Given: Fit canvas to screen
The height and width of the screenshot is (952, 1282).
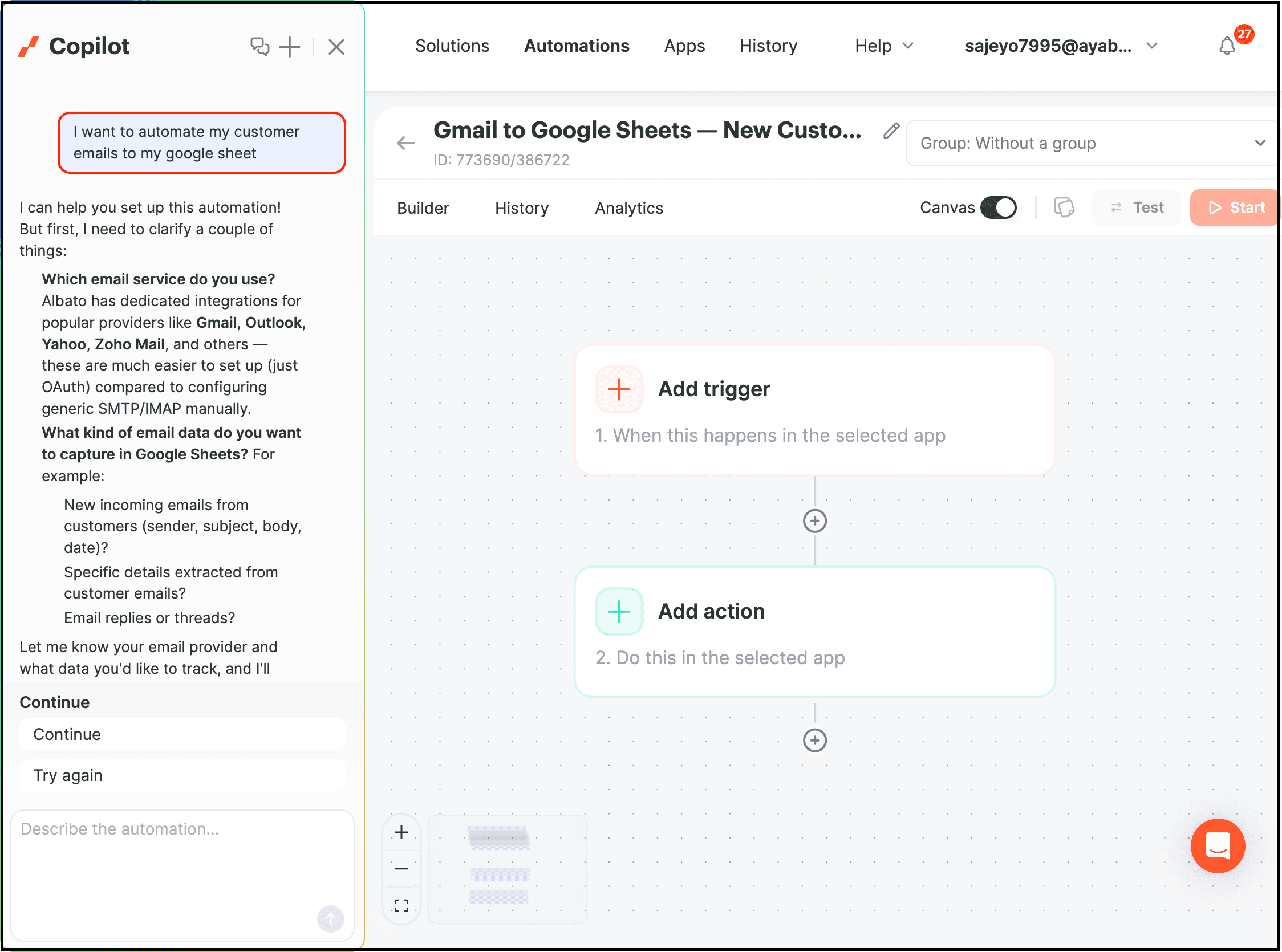Looking at the screenshot, I should pos(402,906).
